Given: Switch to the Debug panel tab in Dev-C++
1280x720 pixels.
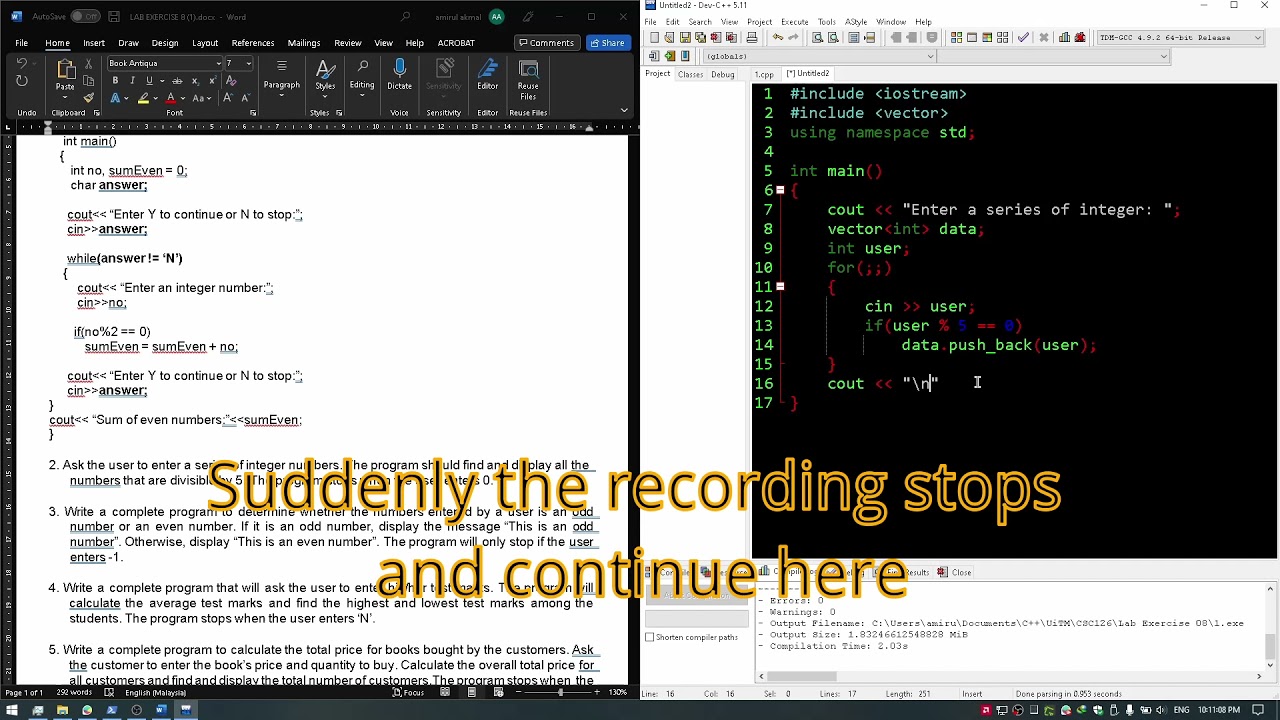Looking at the screenshot, I should (x=722, y=74).
